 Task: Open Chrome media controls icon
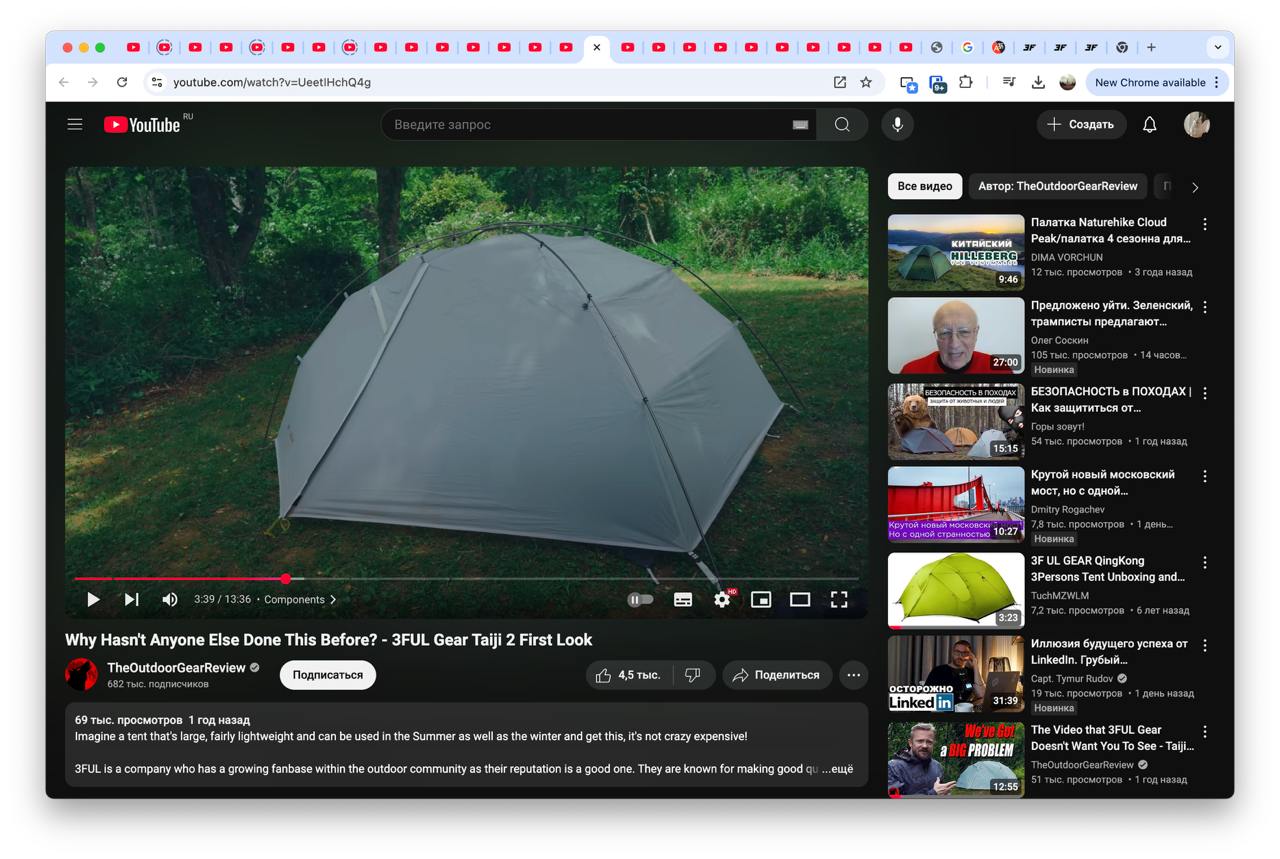1009,82
